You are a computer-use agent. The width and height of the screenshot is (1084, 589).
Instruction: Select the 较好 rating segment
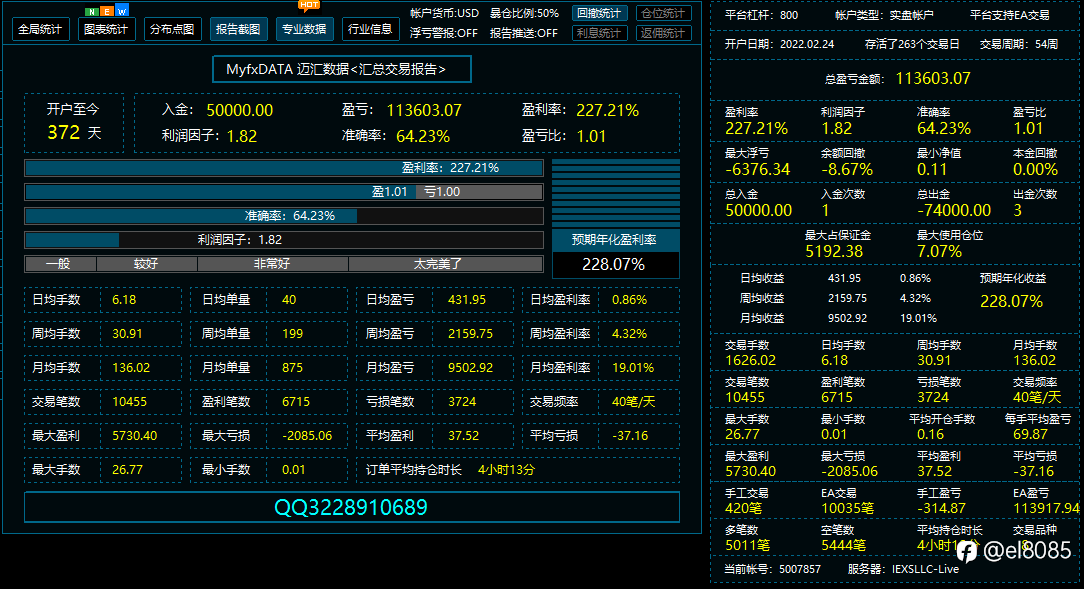point(147,264)
